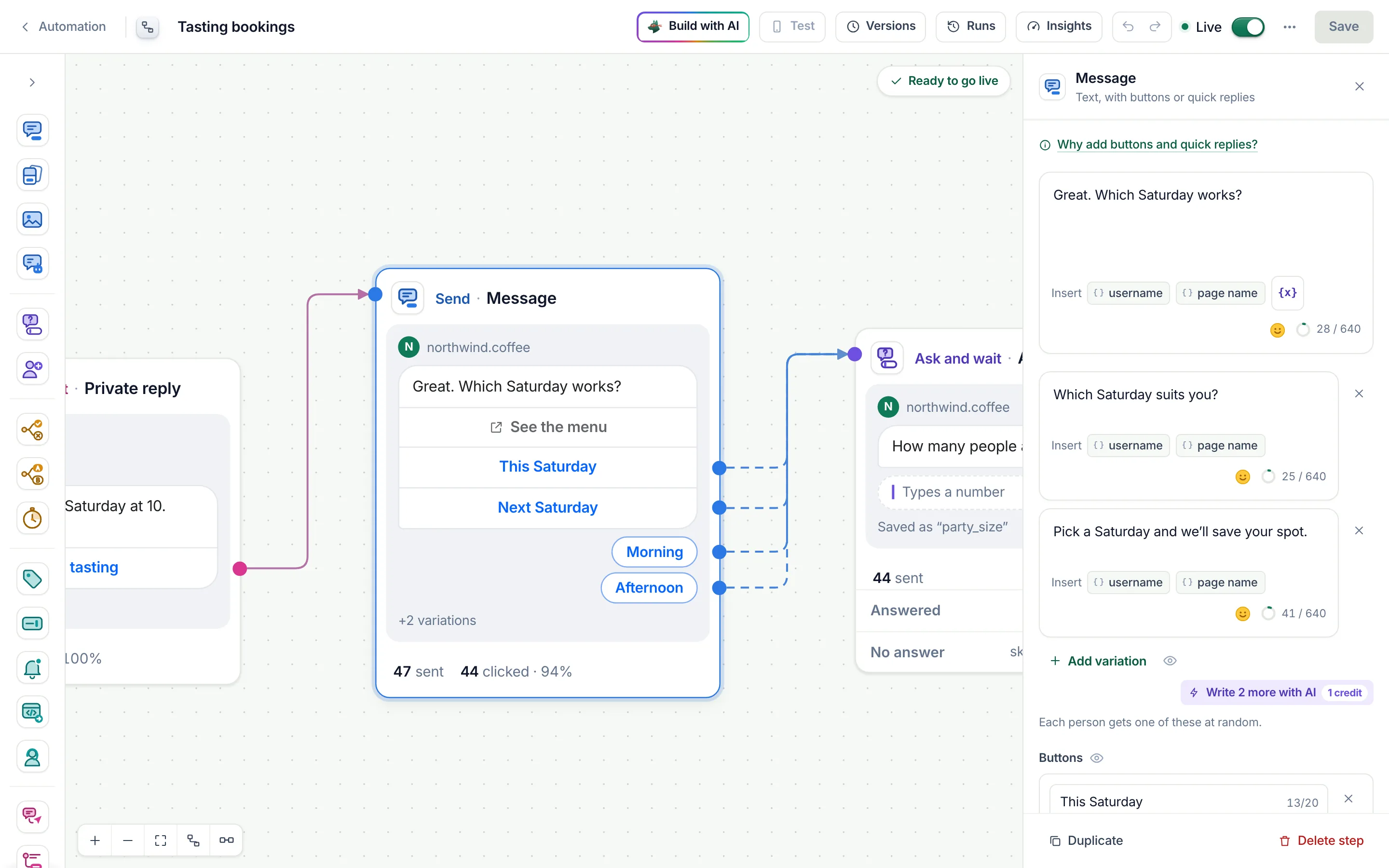Open emoji picker for Pick a Saturday variation
Image resolution: width=1389 pixels, height=868 pixels.
[1242, 614]
